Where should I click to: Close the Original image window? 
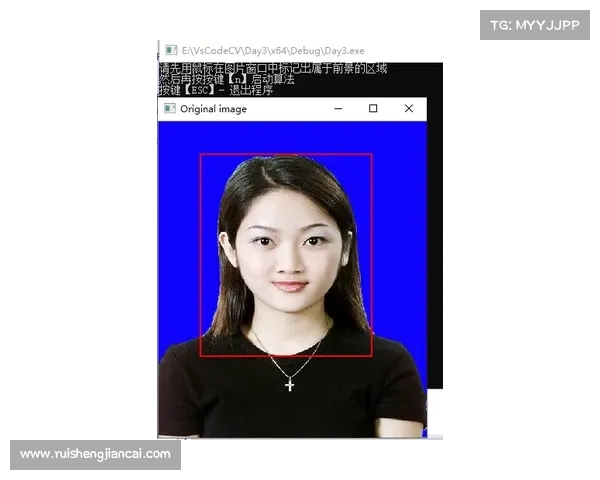(408, 108)
